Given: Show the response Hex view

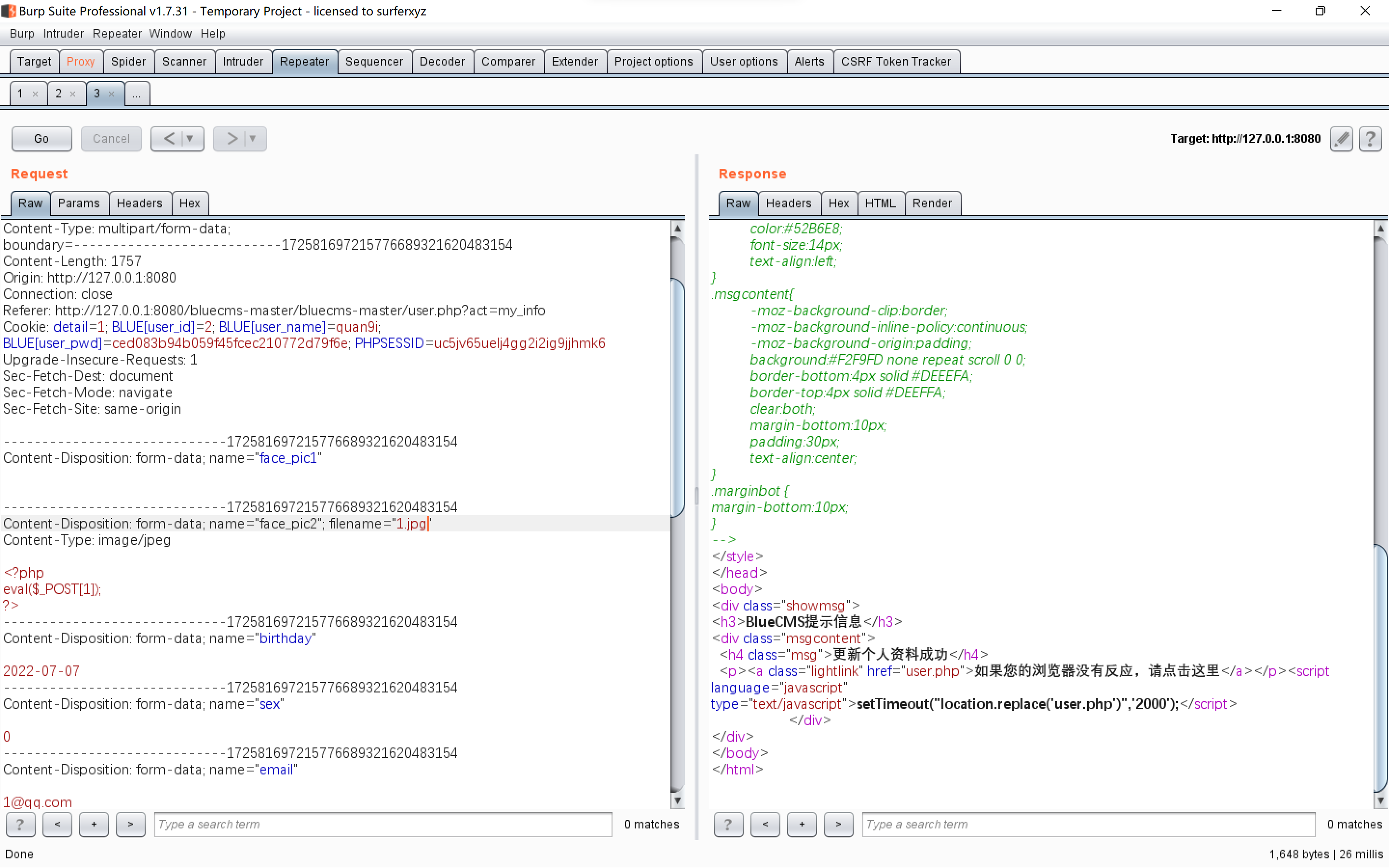Looking at the screenshot, I should [839, 203].
